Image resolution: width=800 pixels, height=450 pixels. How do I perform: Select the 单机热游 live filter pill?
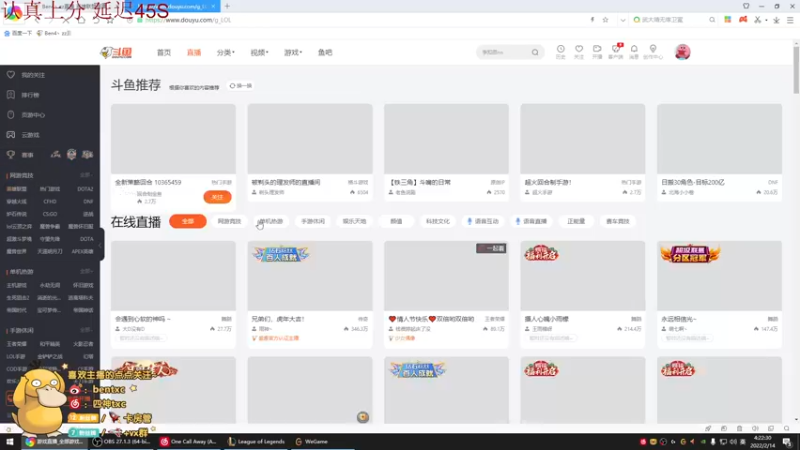(271, 221)
